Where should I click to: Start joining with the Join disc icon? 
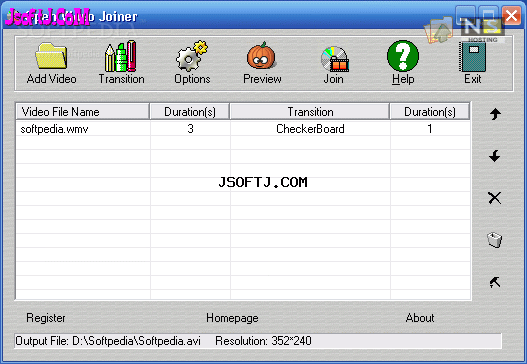335,59
